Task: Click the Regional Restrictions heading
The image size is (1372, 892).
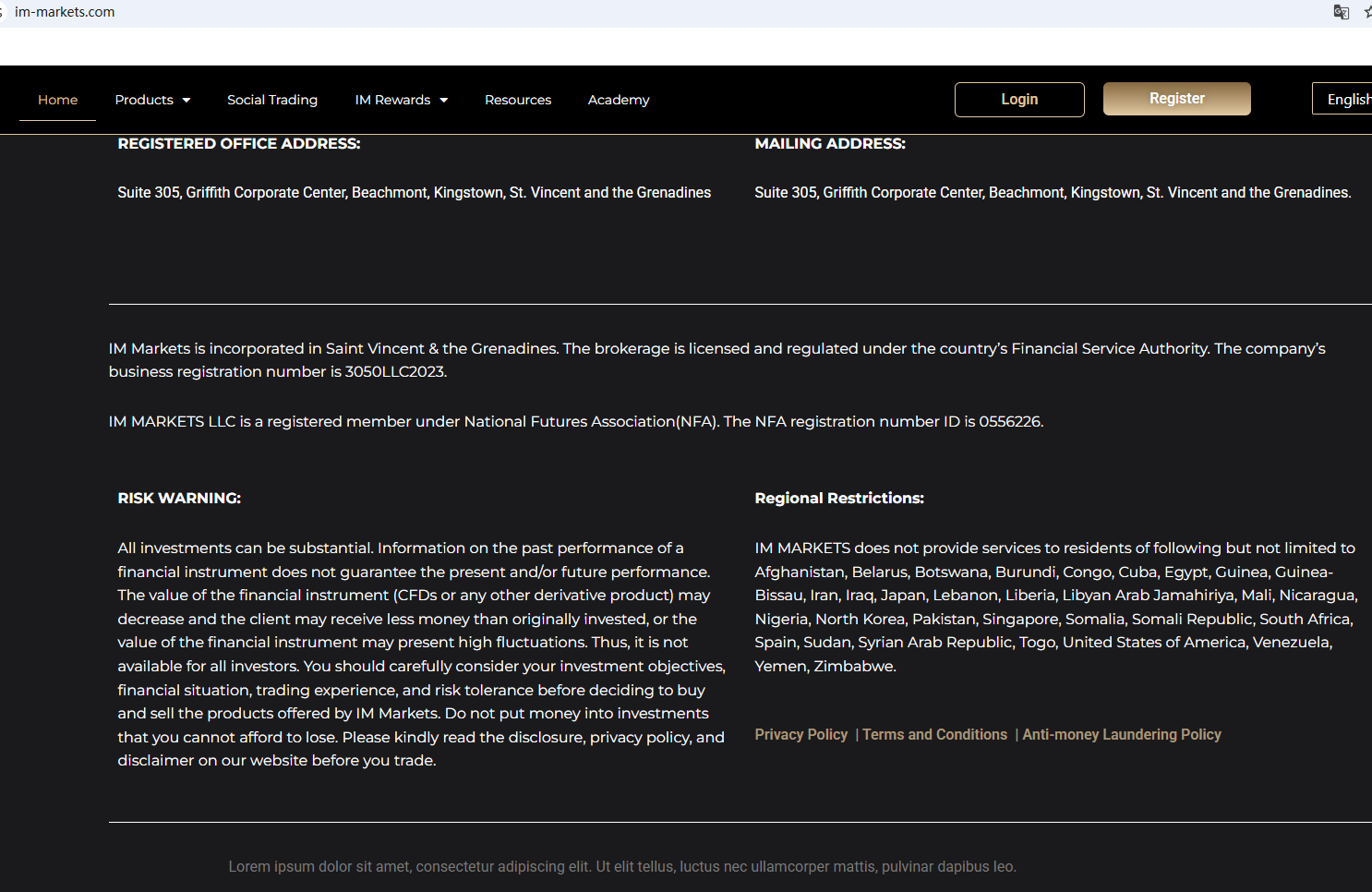Action: [838, 499]
